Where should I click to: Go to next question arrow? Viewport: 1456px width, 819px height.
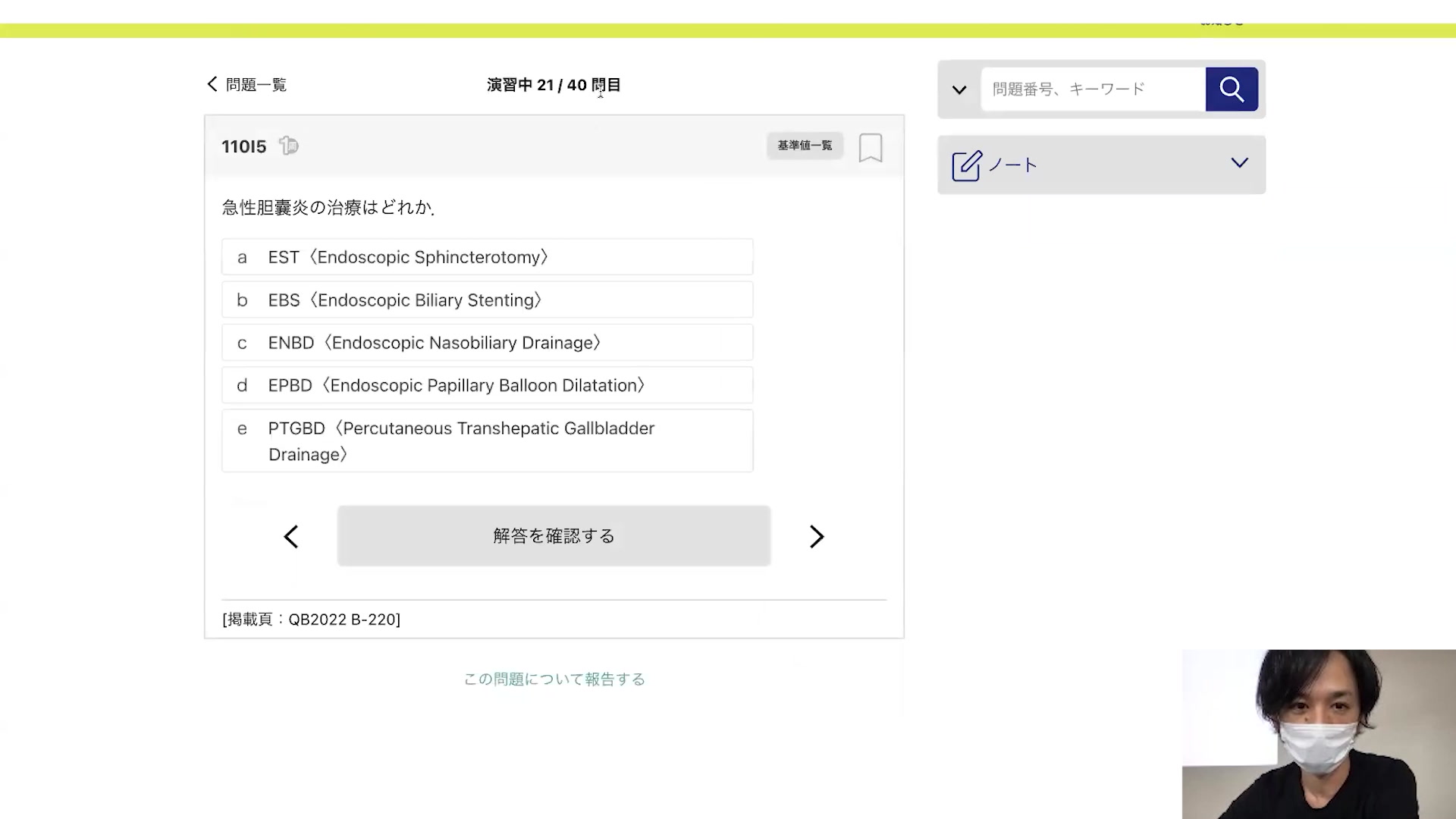[816, 537]
